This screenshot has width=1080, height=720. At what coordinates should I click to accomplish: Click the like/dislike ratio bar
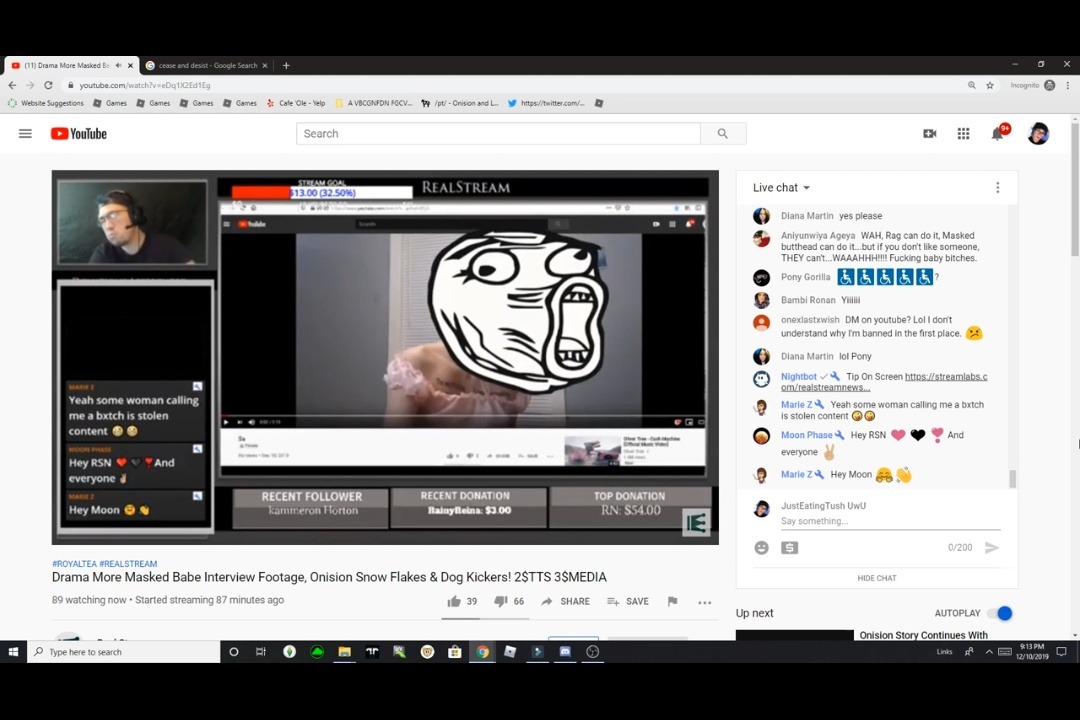click(x=485, y=619)
